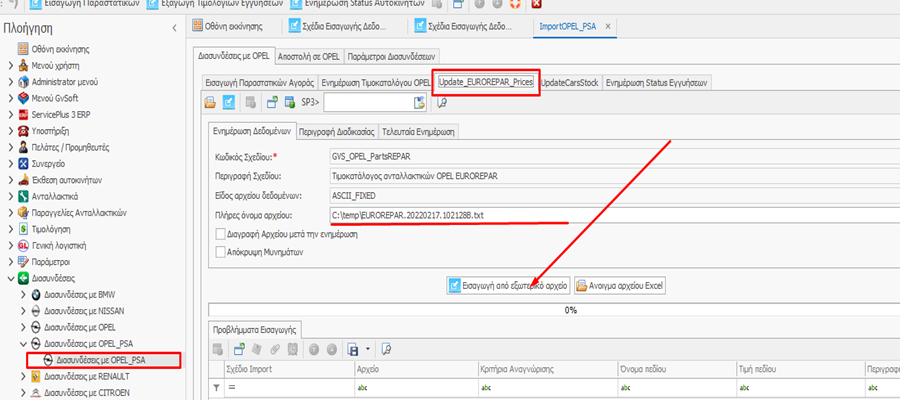Click the Εισαγωγή από εξωτερικό αρχείο button

(508, 285)
